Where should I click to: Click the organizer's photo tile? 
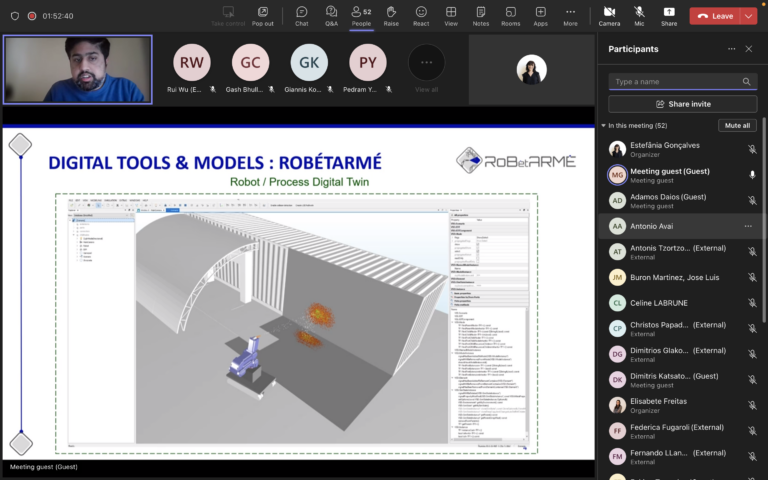(x=531, y=70)
